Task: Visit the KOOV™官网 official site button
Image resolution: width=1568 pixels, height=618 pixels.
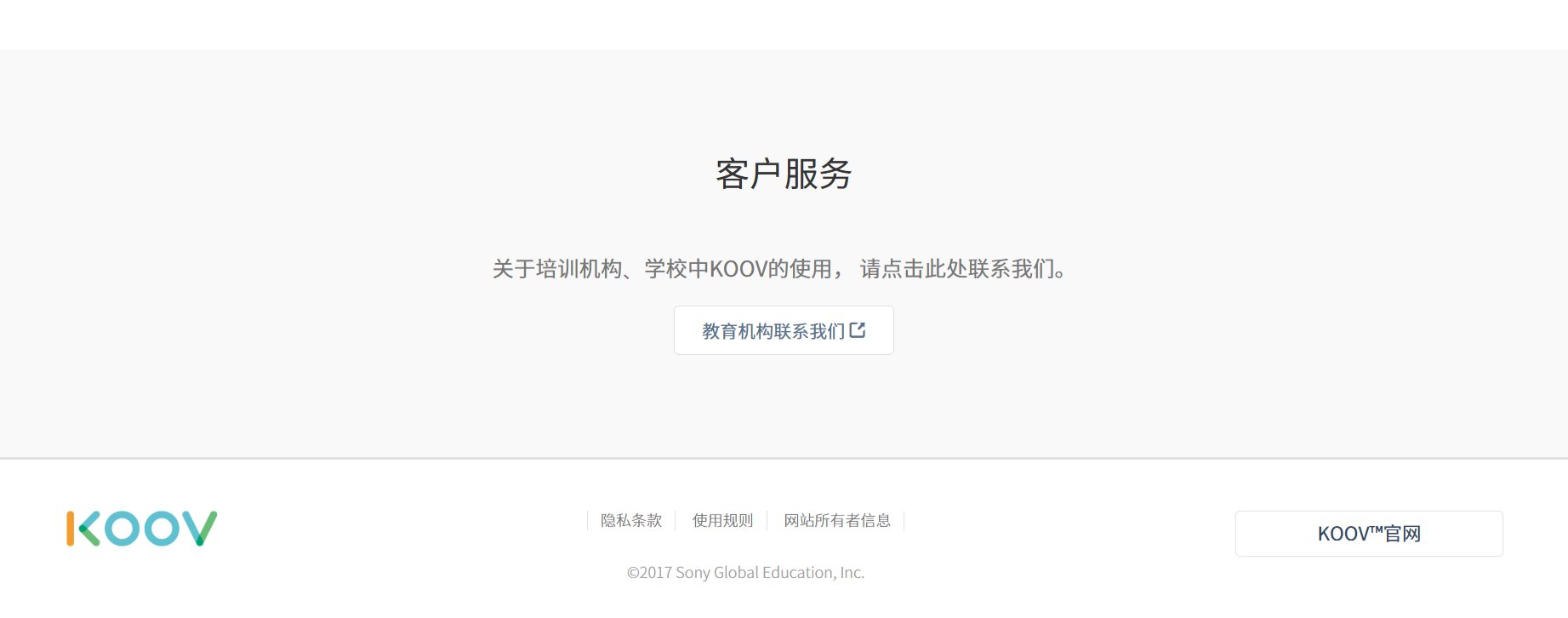Action: 1368,534
